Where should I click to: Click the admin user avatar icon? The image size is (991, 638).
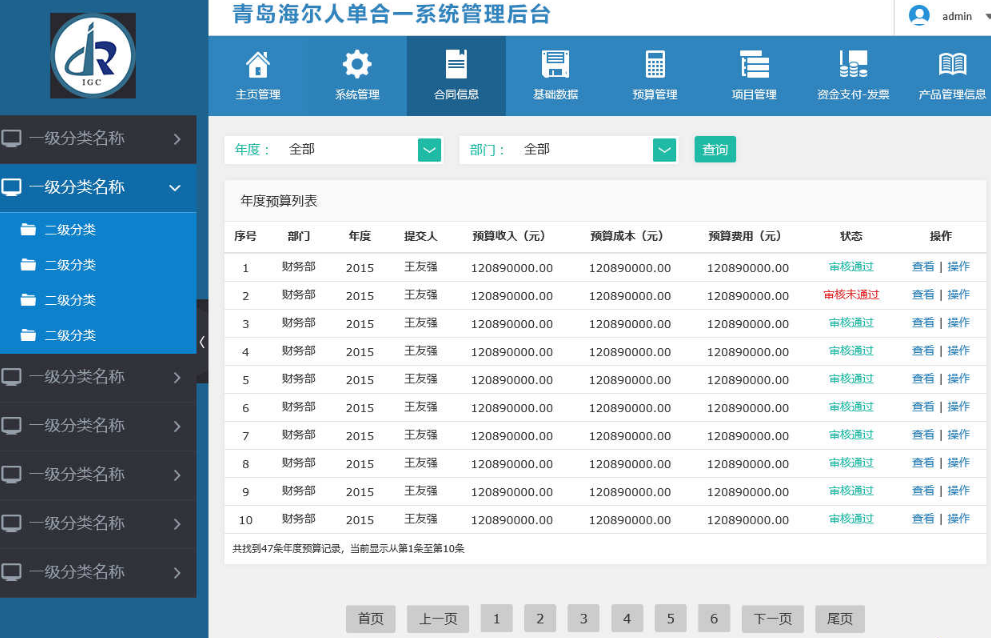point(921,15)
